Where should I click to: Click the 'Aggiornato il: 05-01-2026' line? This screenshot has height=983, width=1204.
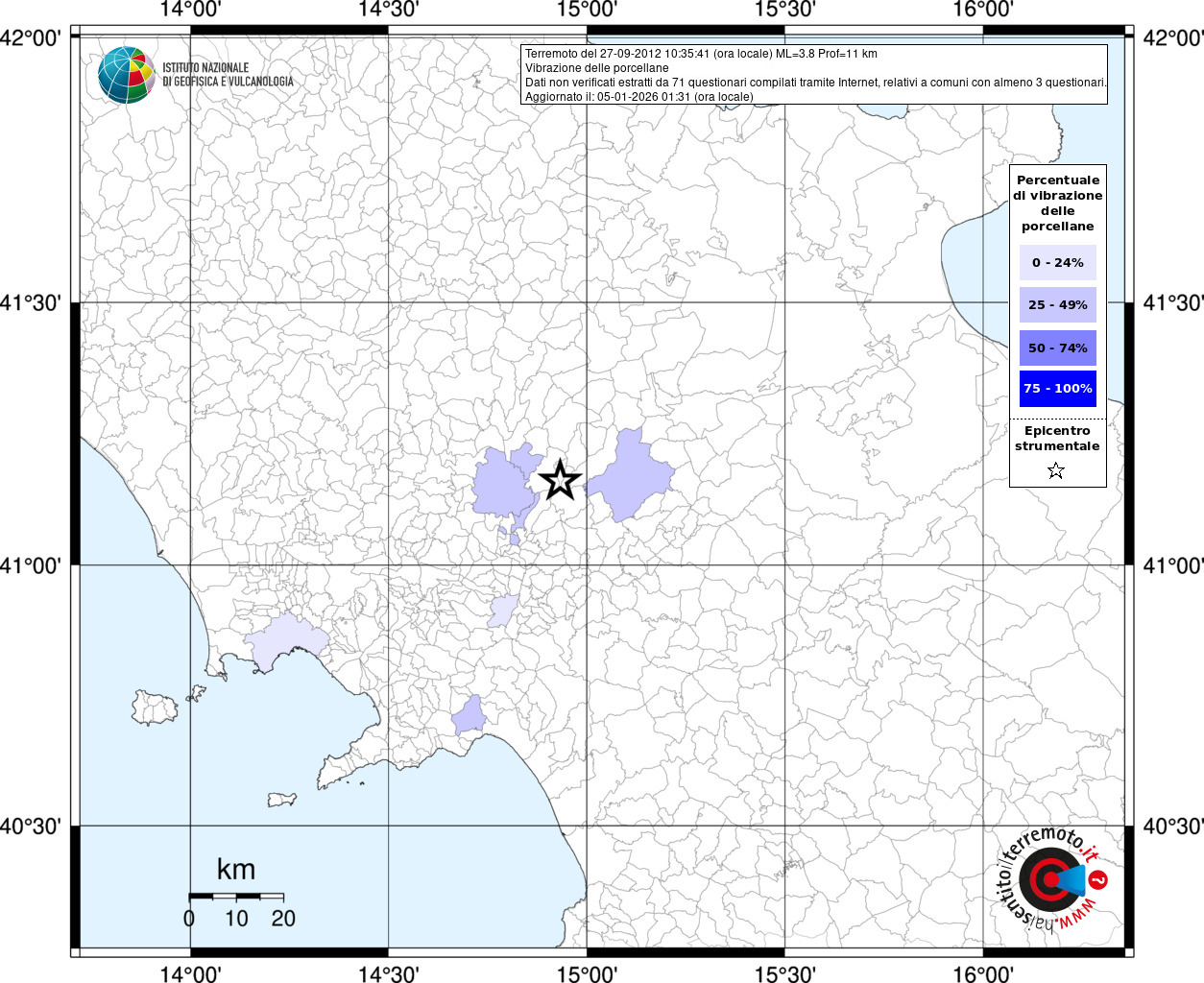tap(639, 97)
